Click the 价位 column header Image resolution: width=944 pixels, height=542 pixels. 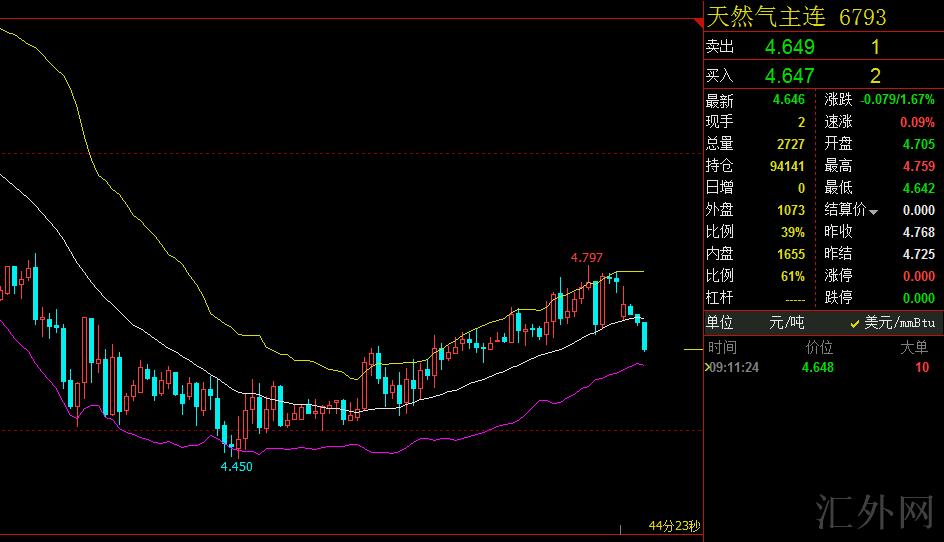point(819,347)
